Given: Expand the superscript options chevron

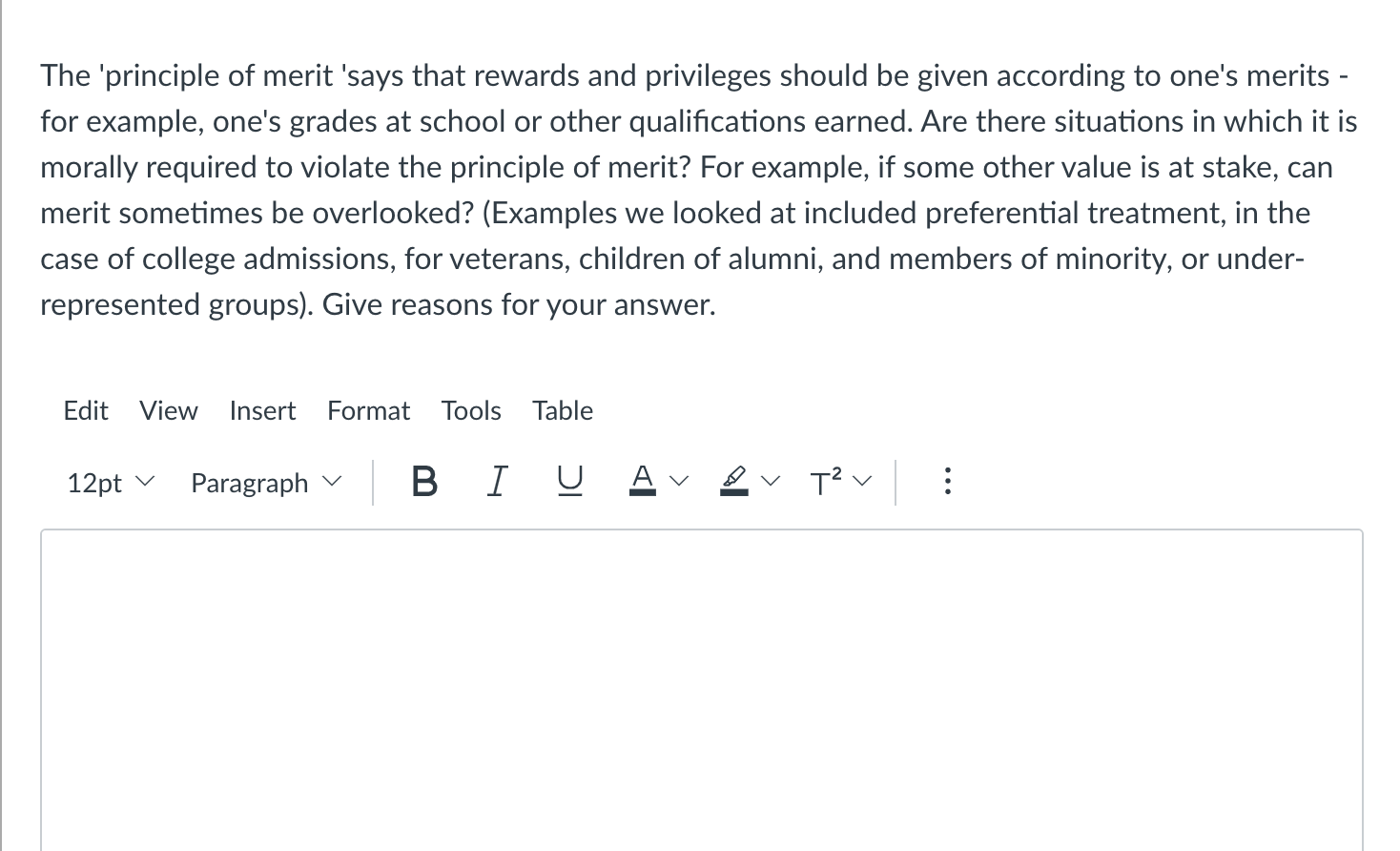Looking at the screenshot, I should click(861, 482).
